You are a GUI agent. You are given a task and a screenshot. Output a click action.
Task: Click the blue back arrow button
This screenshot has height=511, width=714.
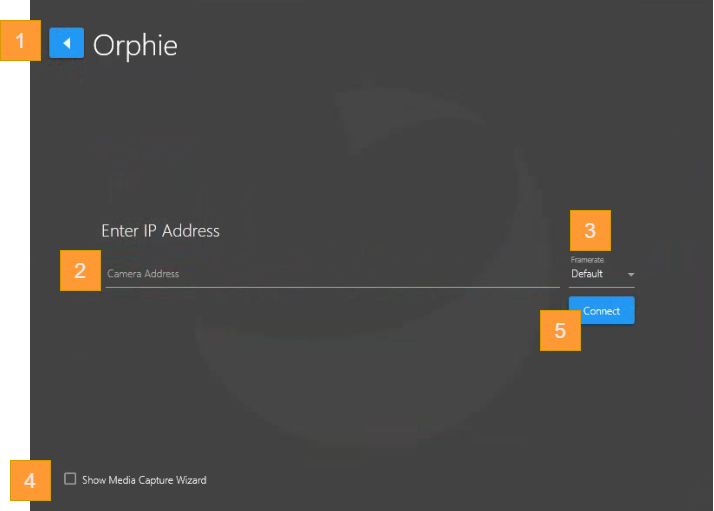[x=66, y=44]
